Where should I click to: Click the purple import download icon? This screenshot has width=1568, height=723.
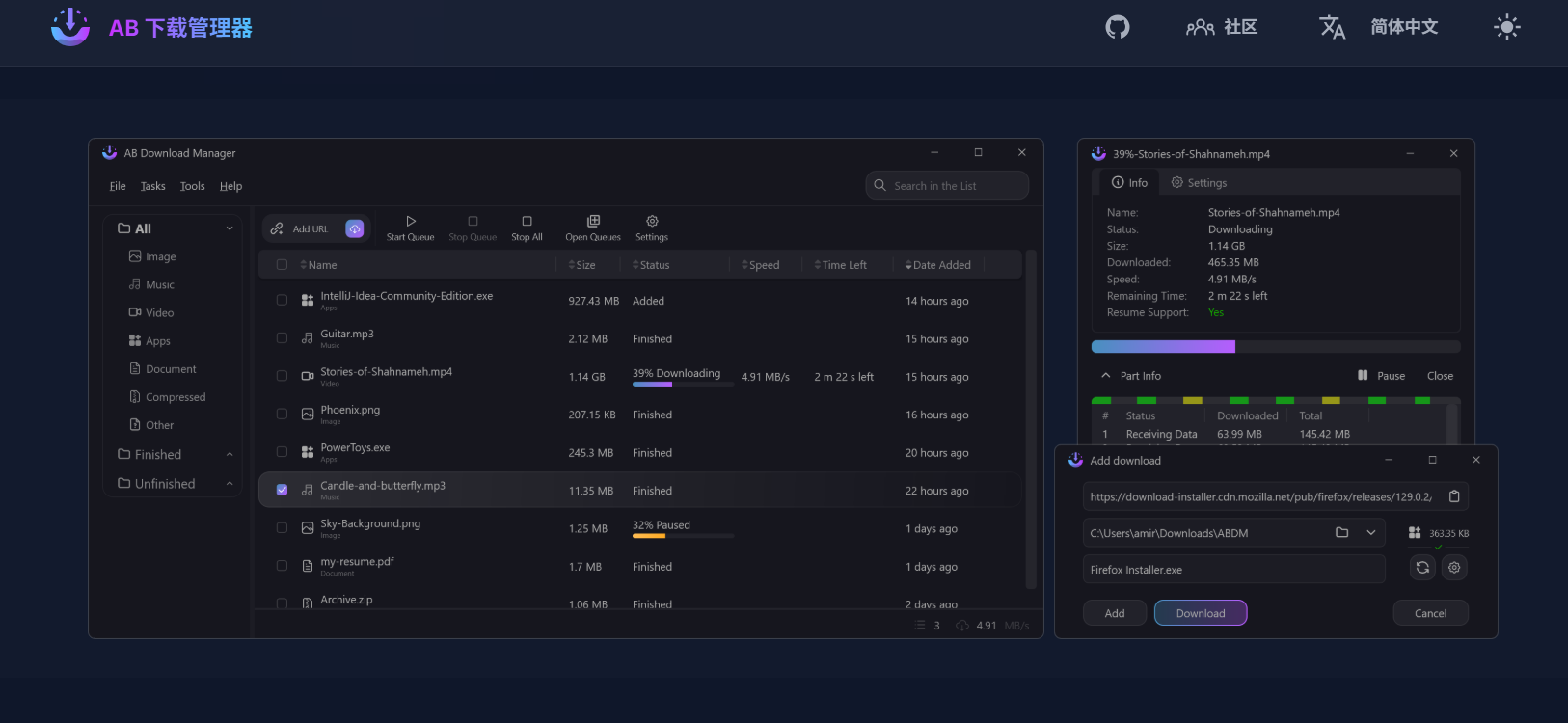355,228
